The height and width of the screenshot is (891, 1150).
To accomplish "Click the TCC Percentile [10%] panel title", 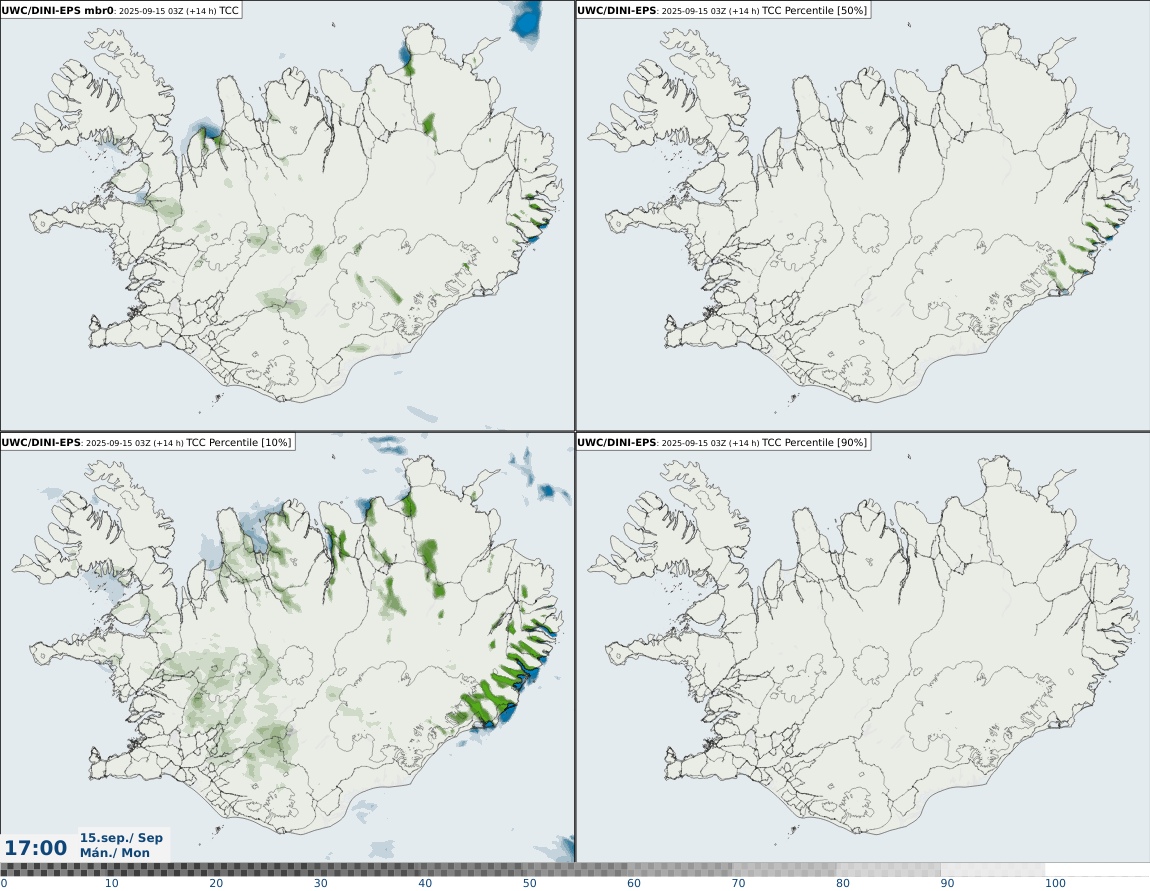I will [x=147, y=442].
